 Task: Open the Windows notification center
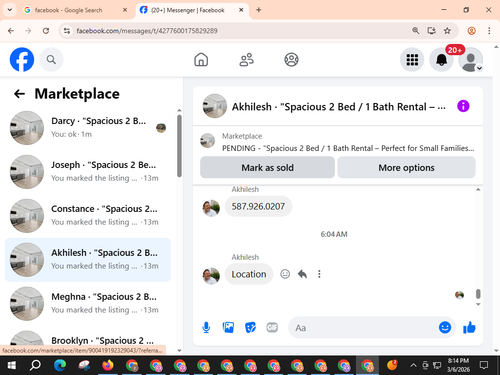click(484, 365)
